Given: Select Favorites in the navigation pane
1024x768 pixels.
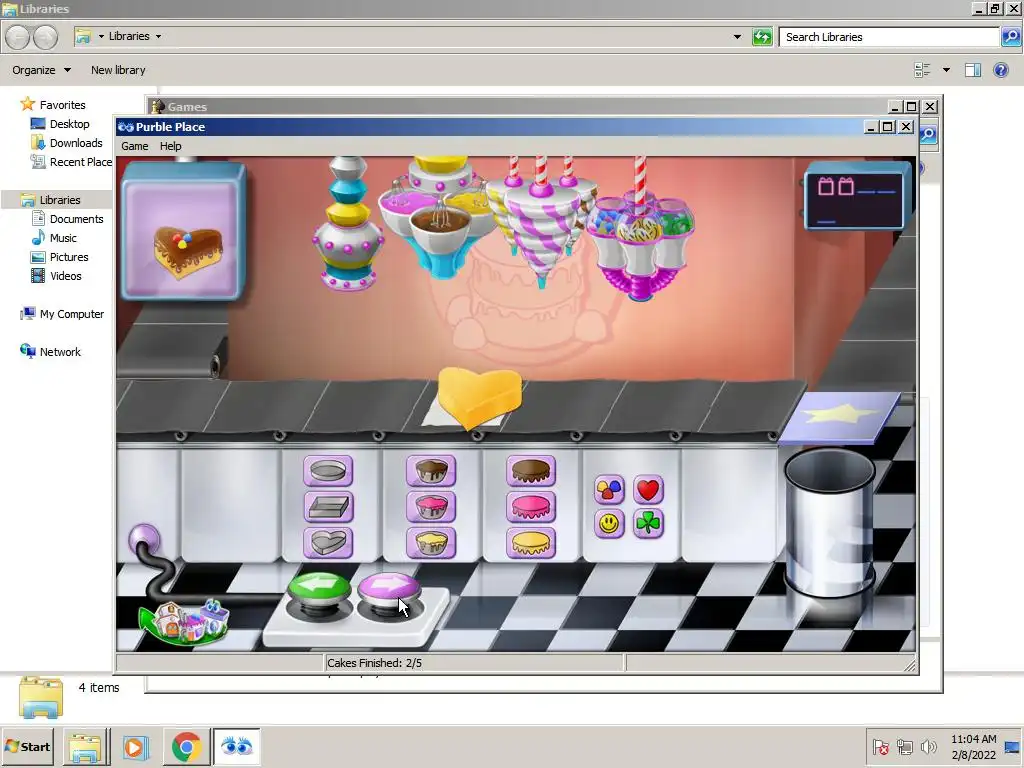Looking at the screenshot, I should tap(53, 104).
